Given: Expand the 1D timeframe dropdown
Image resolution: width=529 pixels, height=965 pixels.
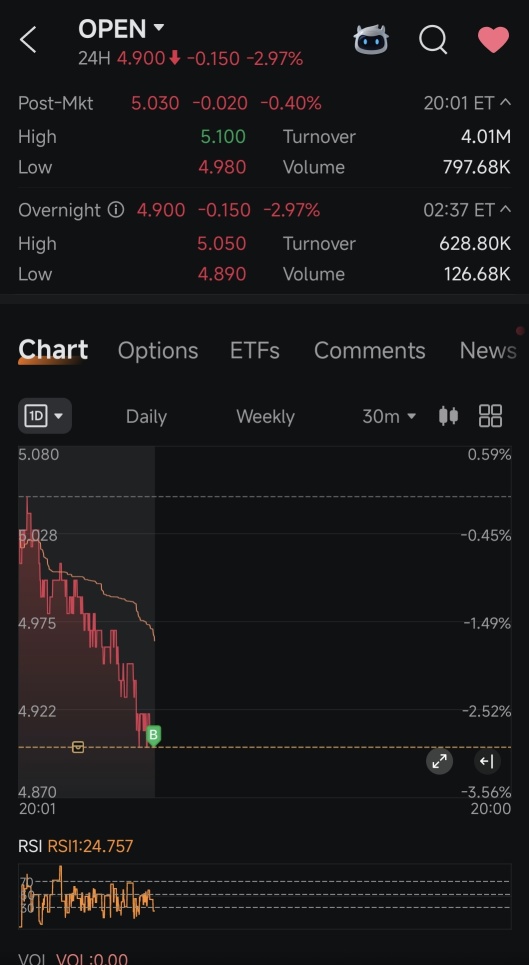Looking at the screenshot, I should [45, 416].
